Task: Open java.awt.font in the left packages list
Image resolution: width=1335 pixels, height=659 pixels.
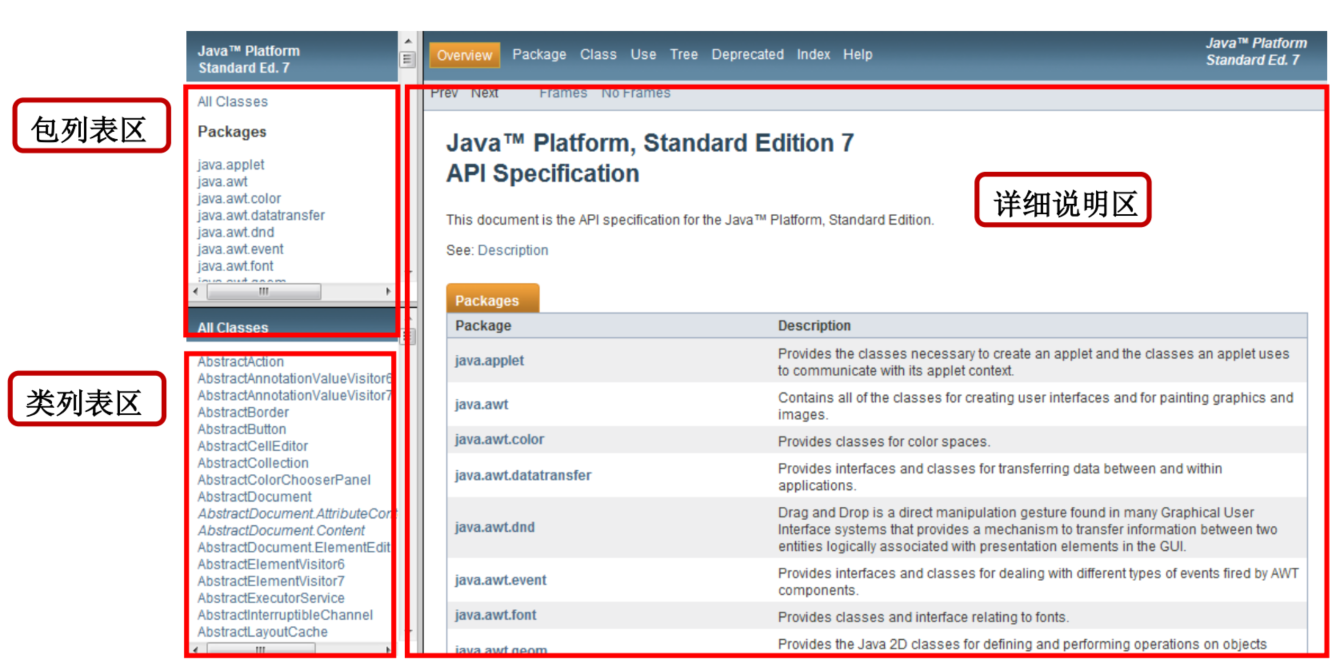Action: 236,266
